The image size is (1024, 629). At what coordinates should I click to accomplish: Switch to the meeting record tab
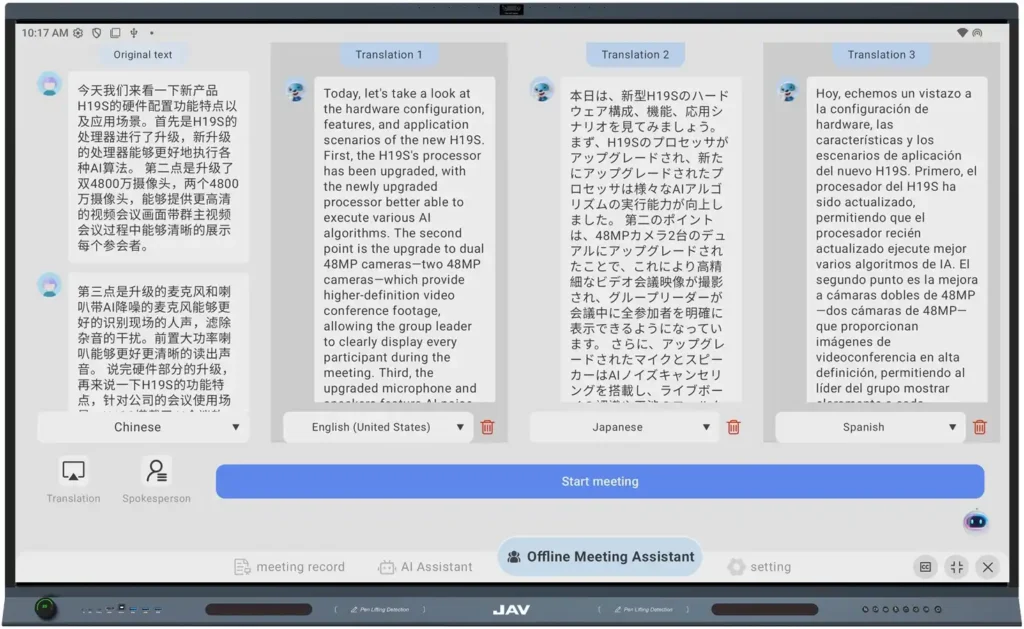pos(289,567)
